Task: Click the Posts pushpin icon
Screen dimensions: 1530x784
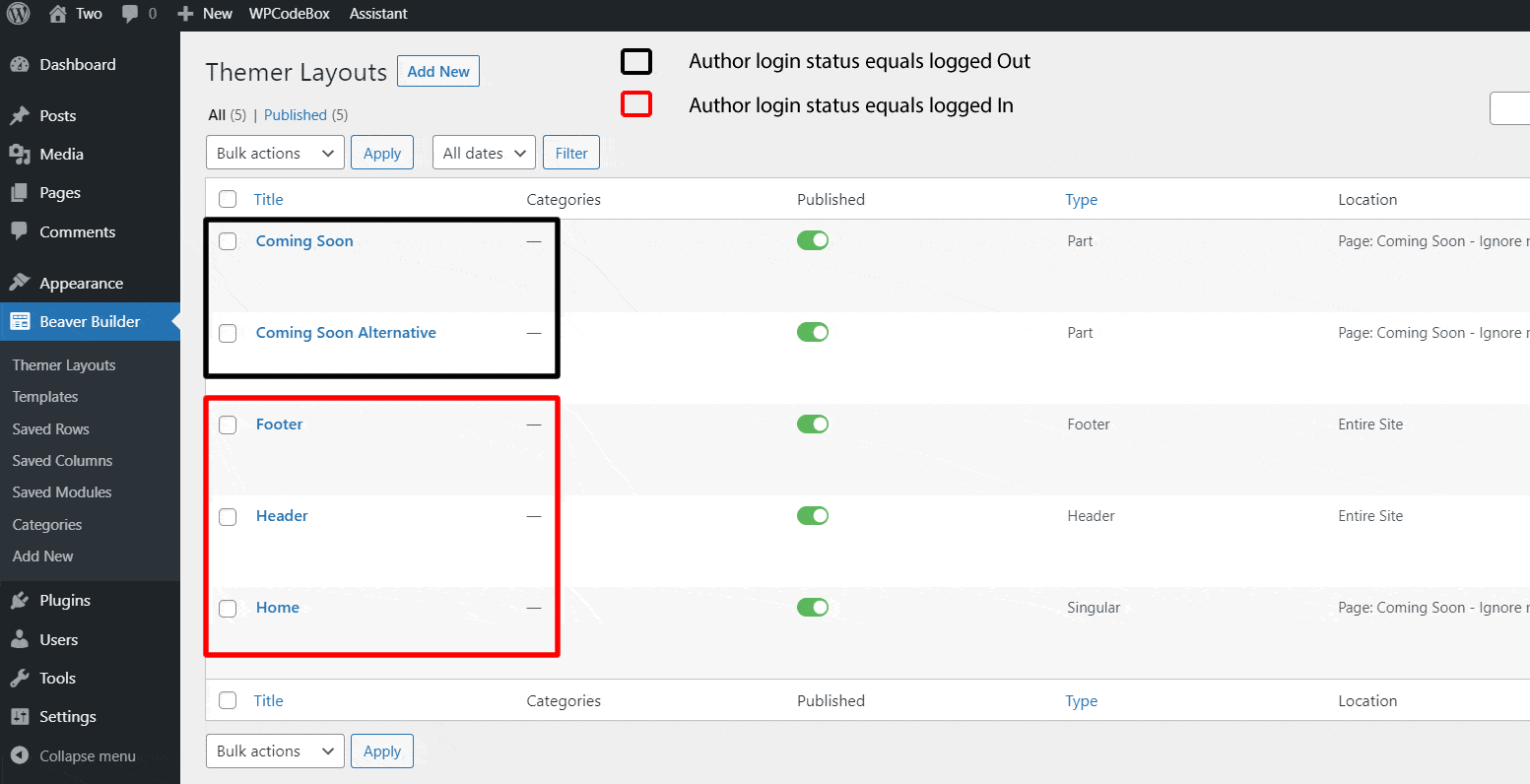Action: tap(20, 116)
